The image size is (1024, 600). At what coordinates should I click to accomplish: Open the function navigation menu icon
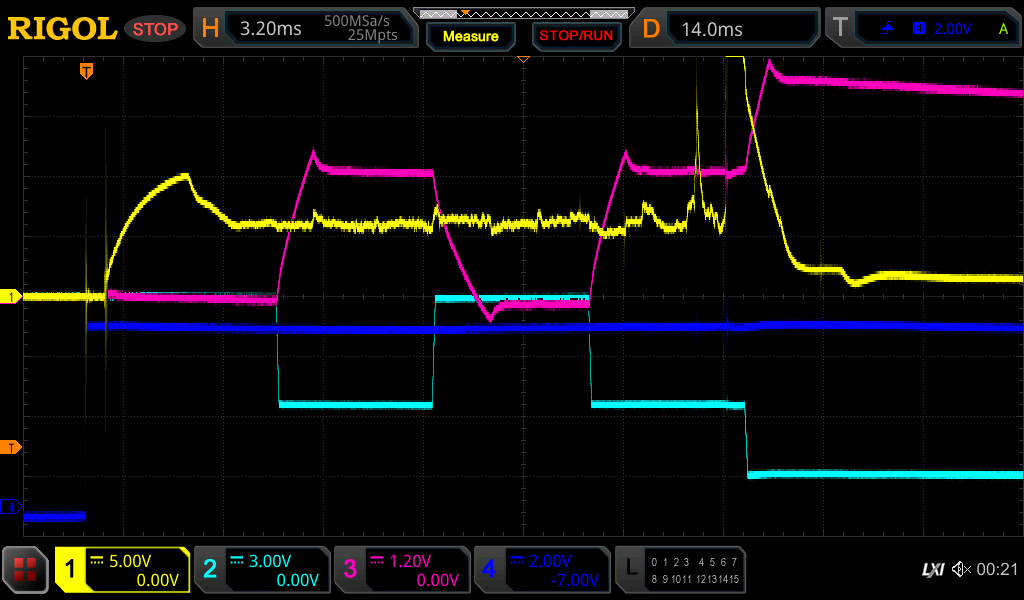(26, 570)
